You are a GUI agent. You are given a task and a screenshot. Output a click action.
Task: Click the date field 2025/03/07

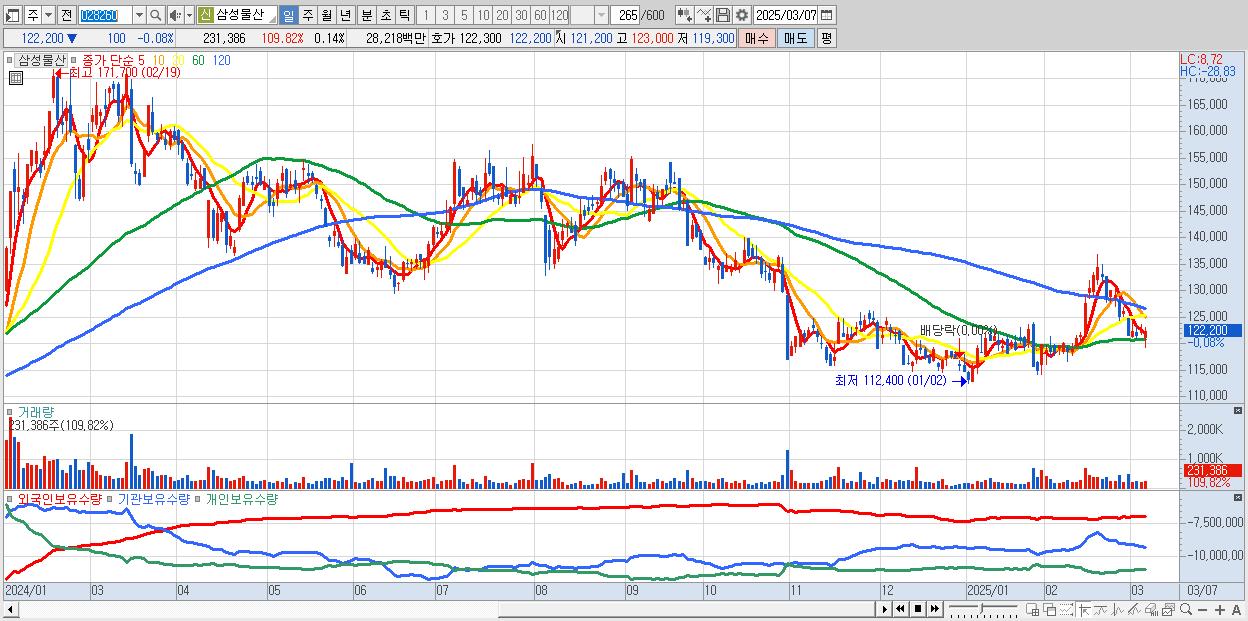click(786, 16)
